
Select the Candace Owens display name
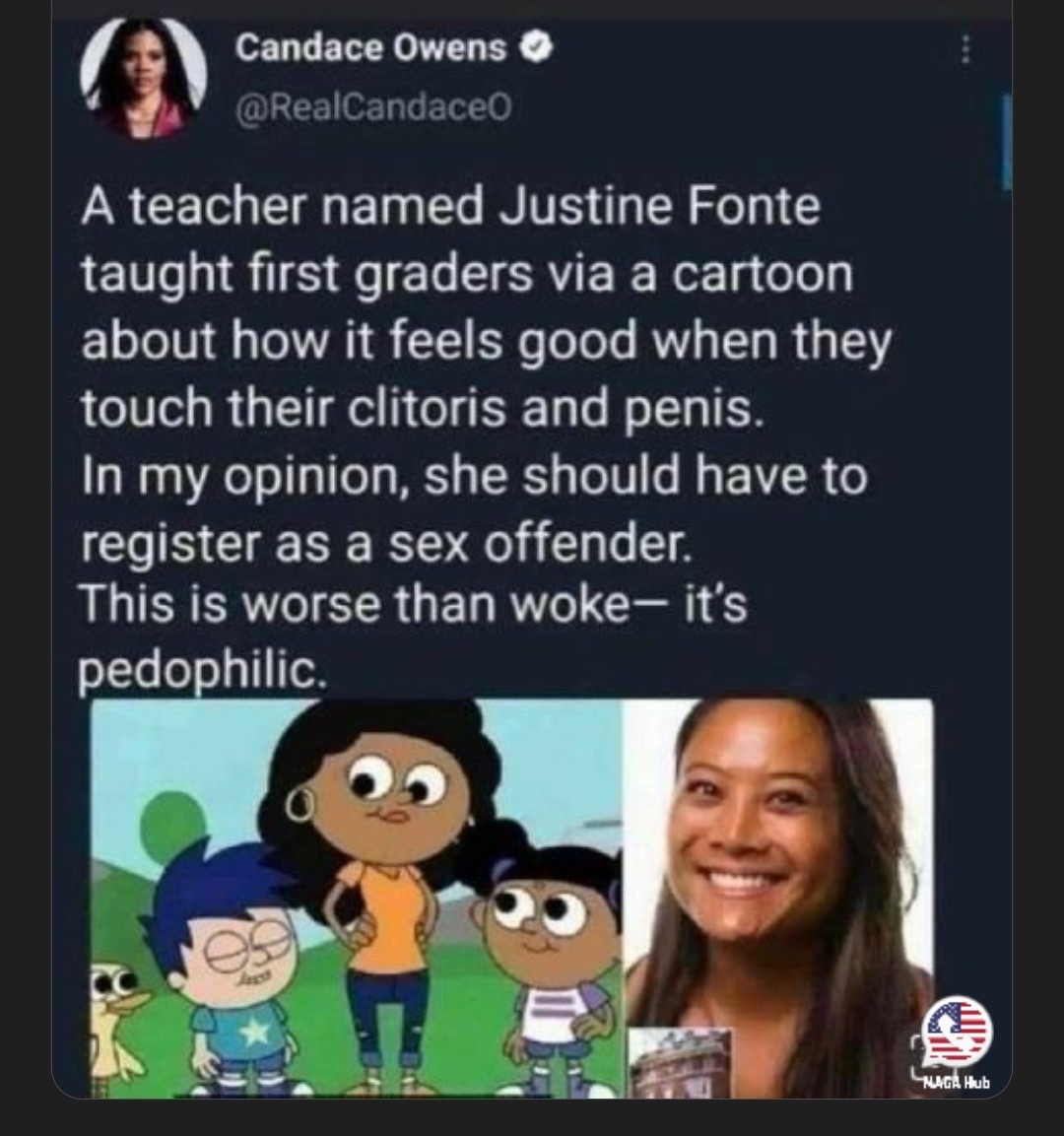(x=370, y=48)
